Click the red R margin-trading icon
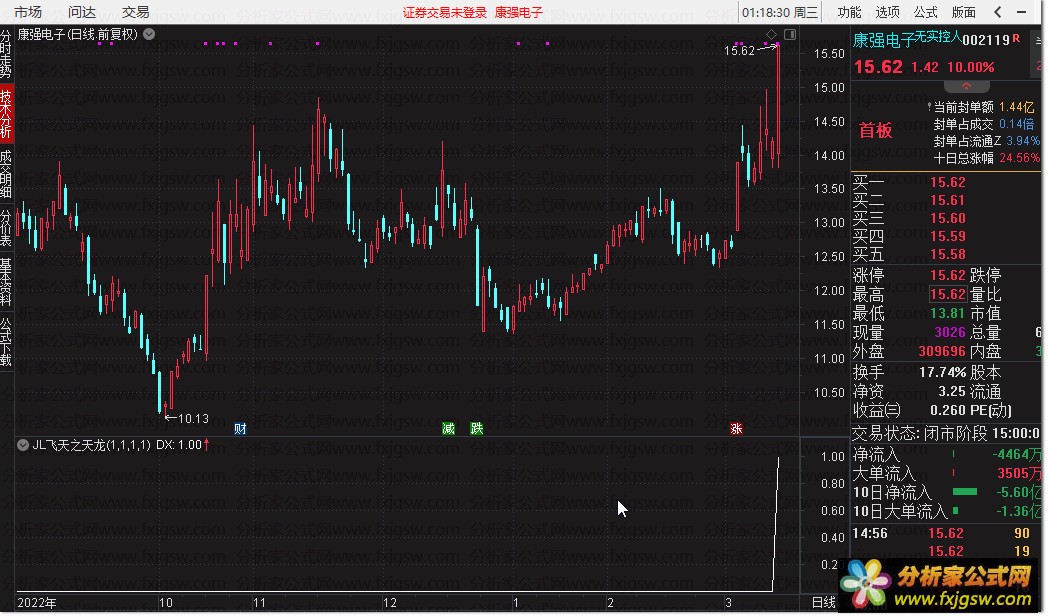Image resolution: width=1048 pixels, height=616 pixels. 1017,39
